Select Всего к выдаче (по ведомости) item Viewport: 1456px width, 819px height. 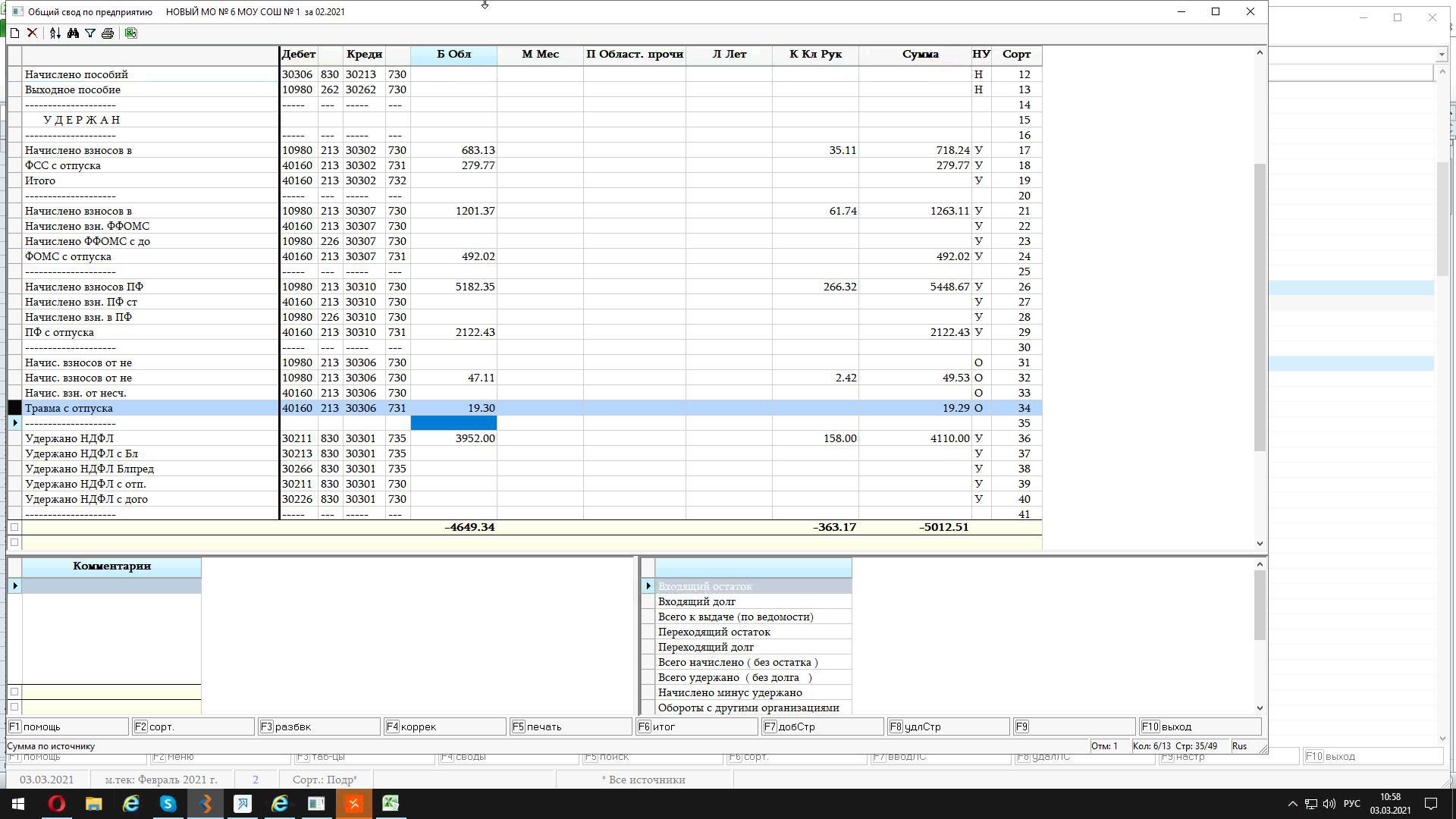click(x=753, y=617)
